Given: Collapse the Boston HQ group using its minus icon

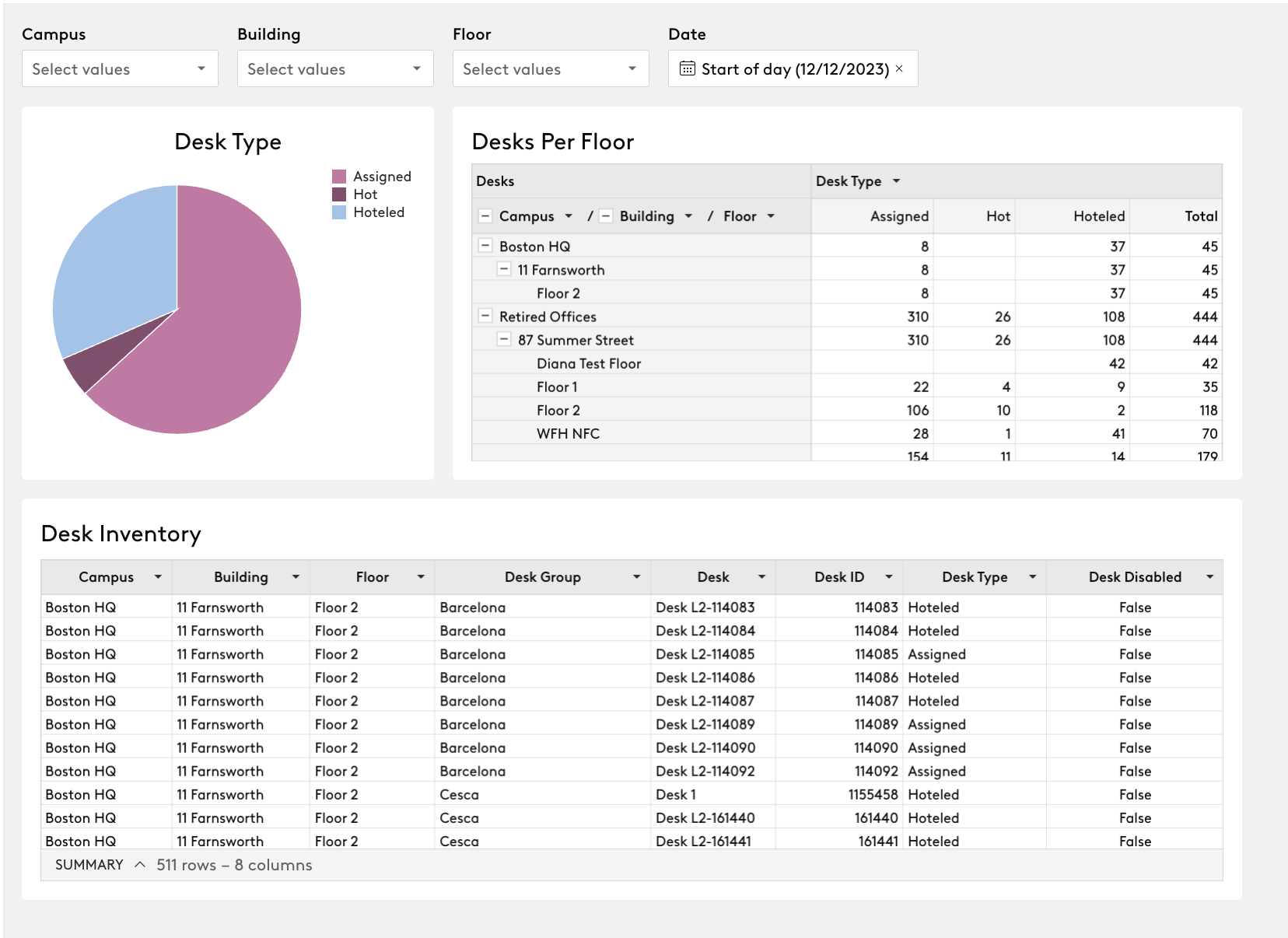Looking at the screenshot, I should [x=485, y=246].
